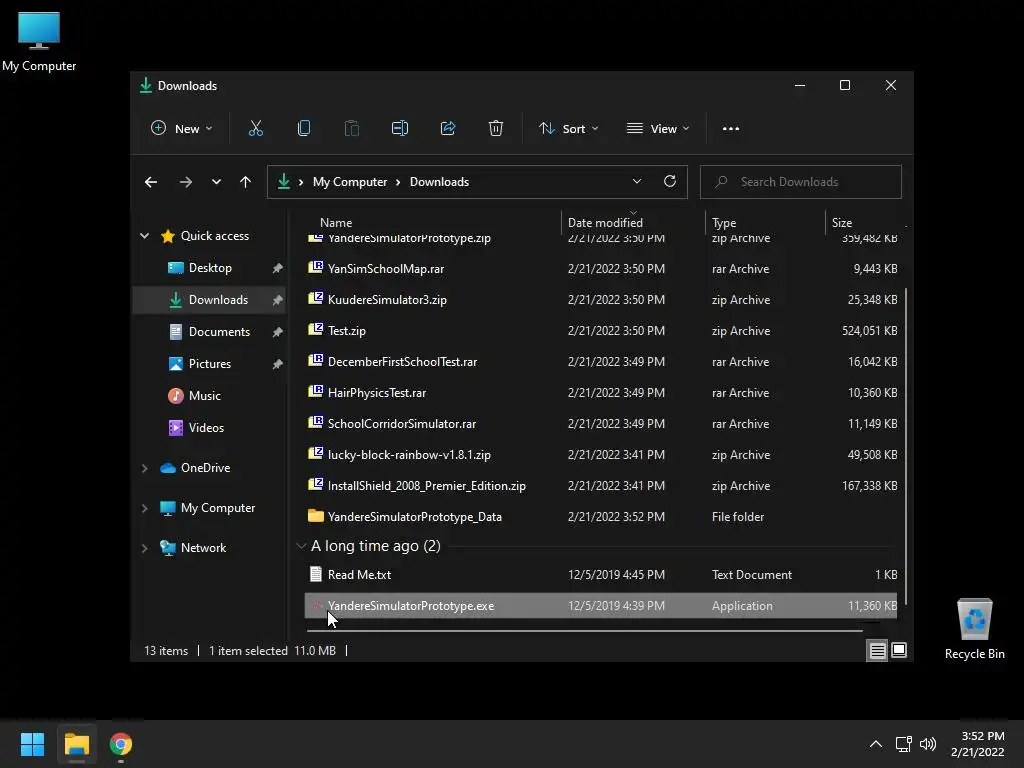Select Documents in navigation pane
Viewport: 1024px width, 768px height.
coord(209,332)
